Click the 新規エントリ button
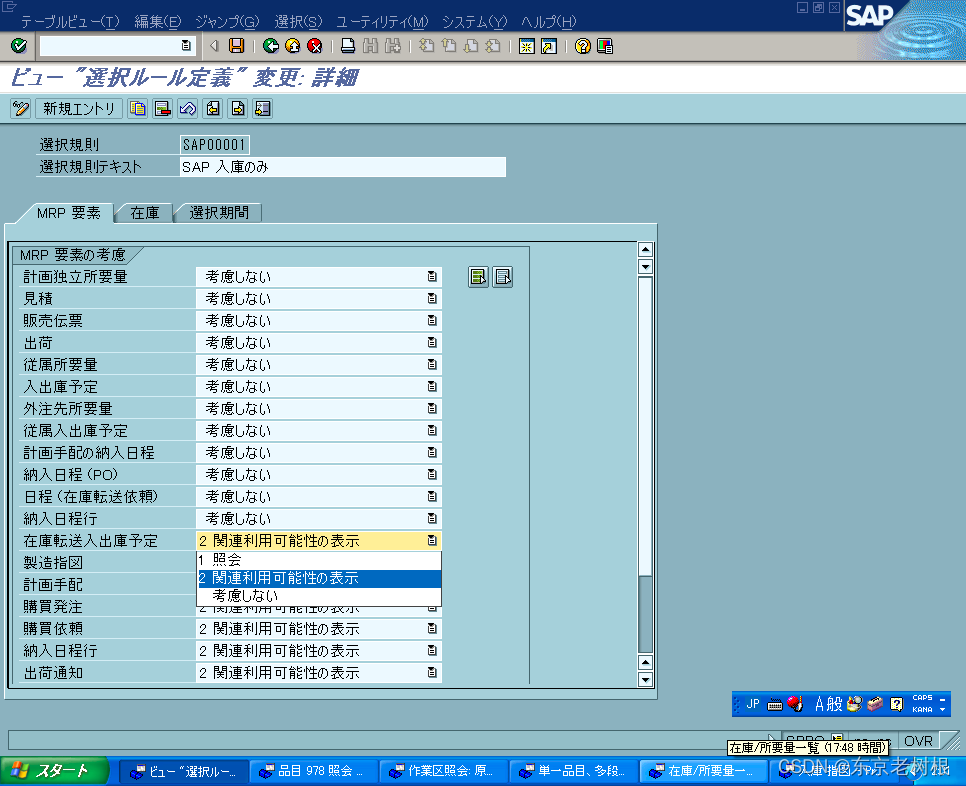966x786 pixels. coord(78,108)
